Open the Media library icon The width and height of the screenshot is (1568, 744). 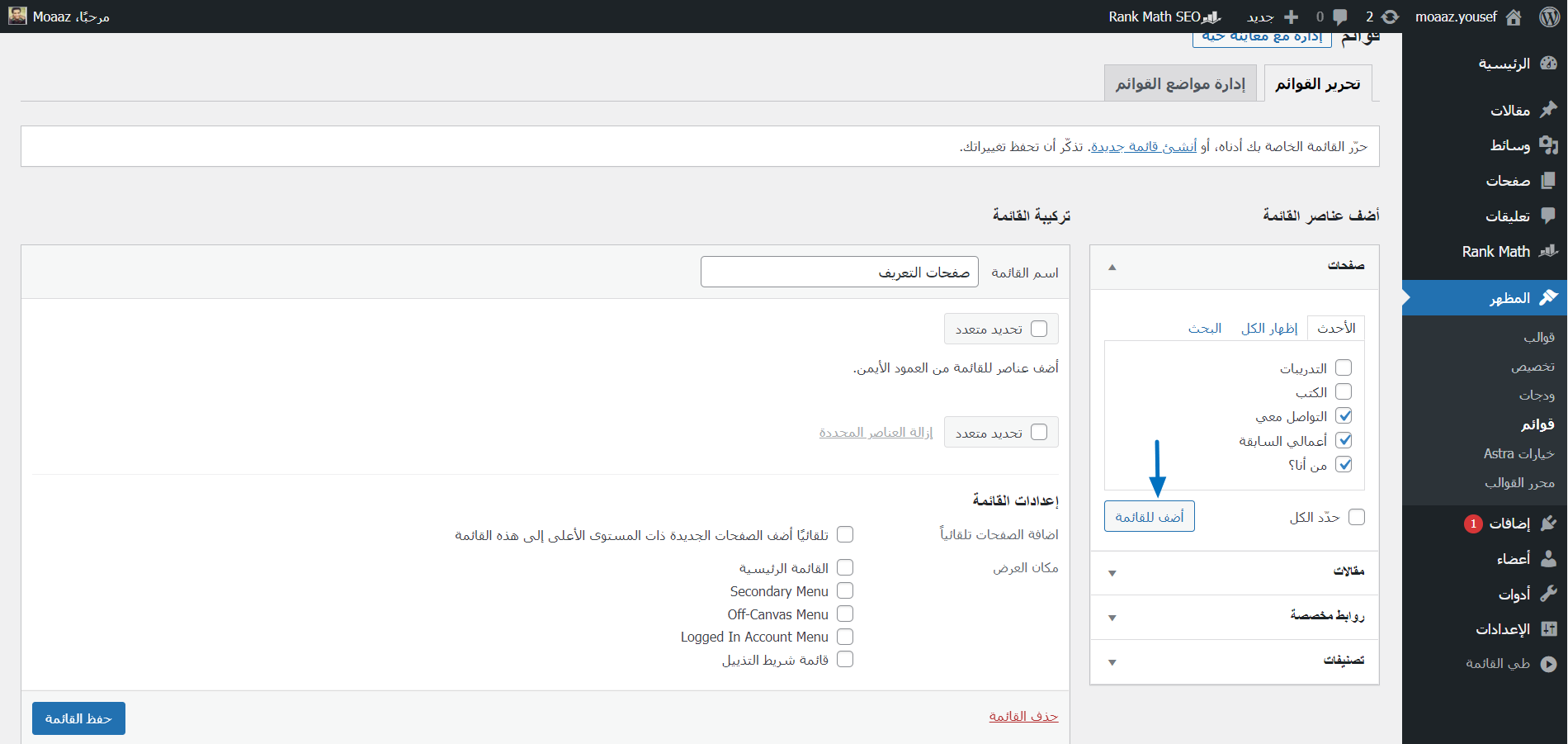click(x=1549, y=145)
